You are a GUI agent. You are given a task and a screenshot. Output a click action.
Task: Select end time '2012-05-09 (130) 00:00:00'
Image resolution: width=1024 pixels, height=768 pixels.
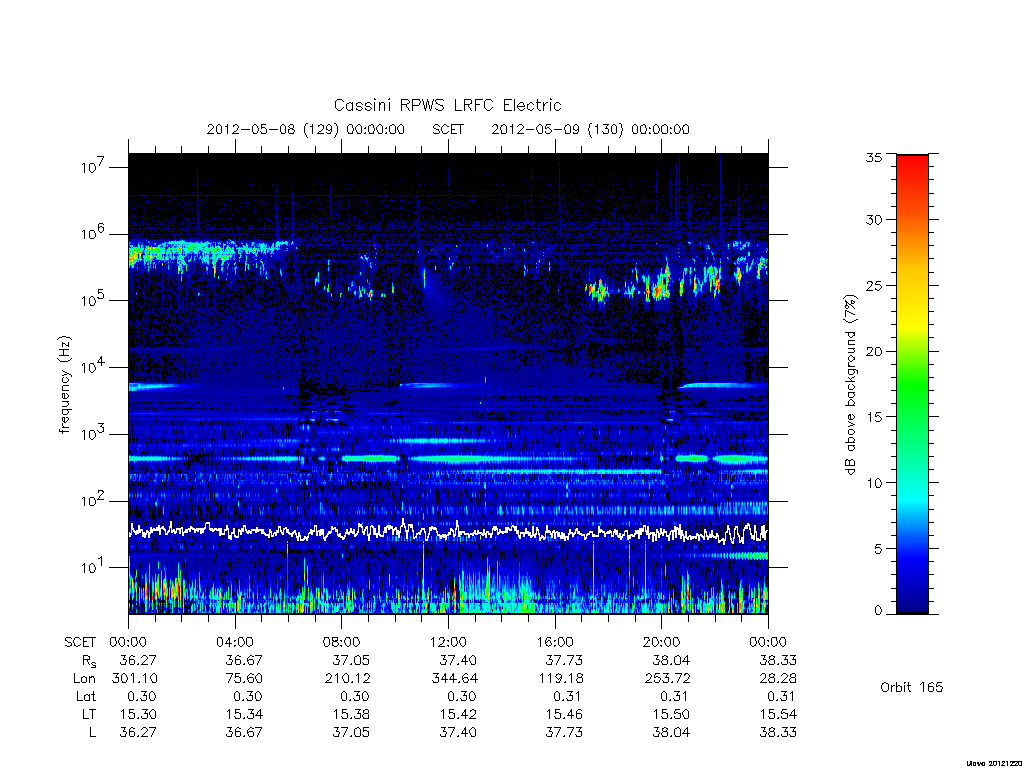(x=590, y=129)
